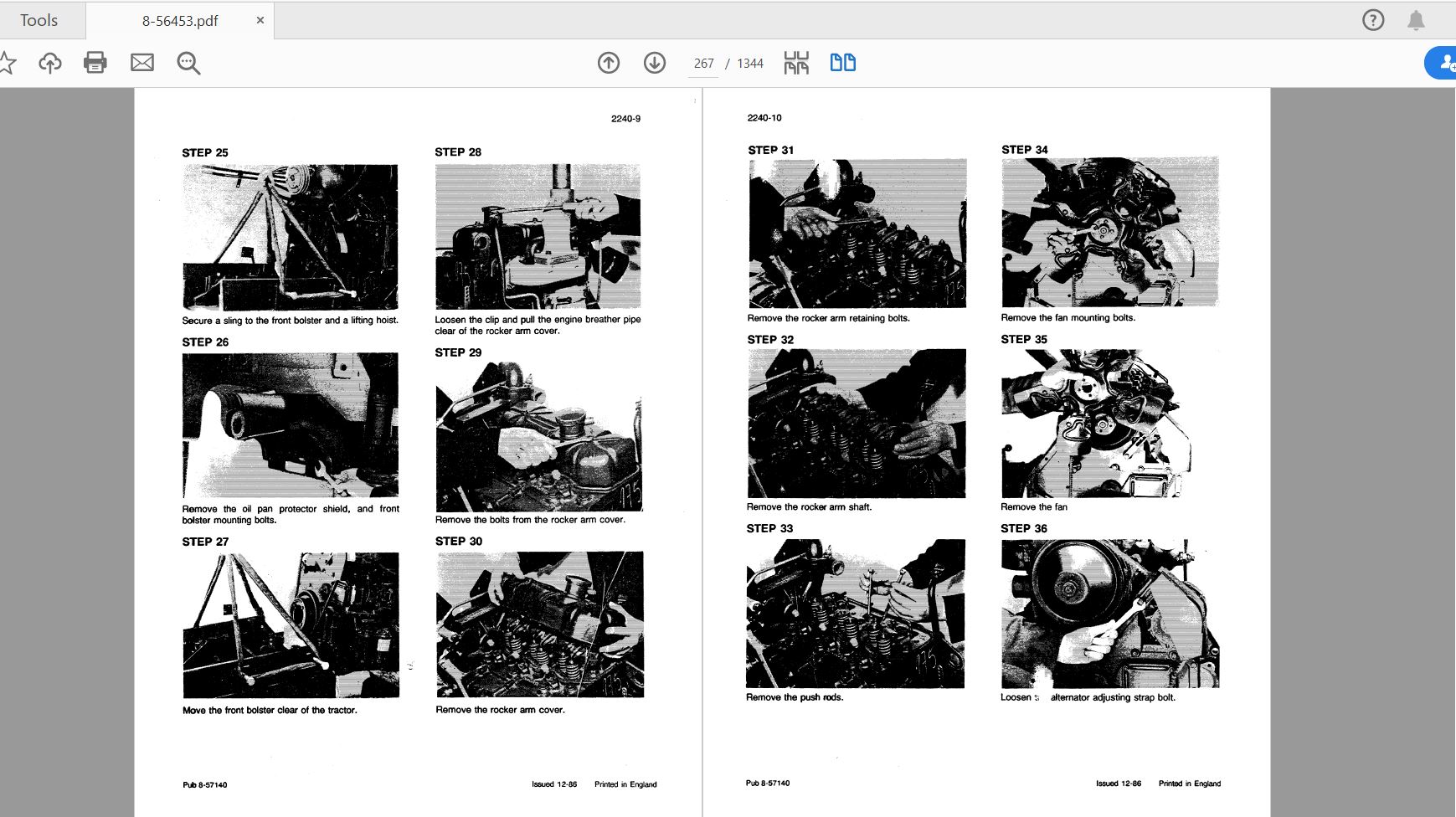This screenshot has height=817, width=1456.
Task: Click caption 'Move the front bolster clear of the tractor.'
Action: 270,710
